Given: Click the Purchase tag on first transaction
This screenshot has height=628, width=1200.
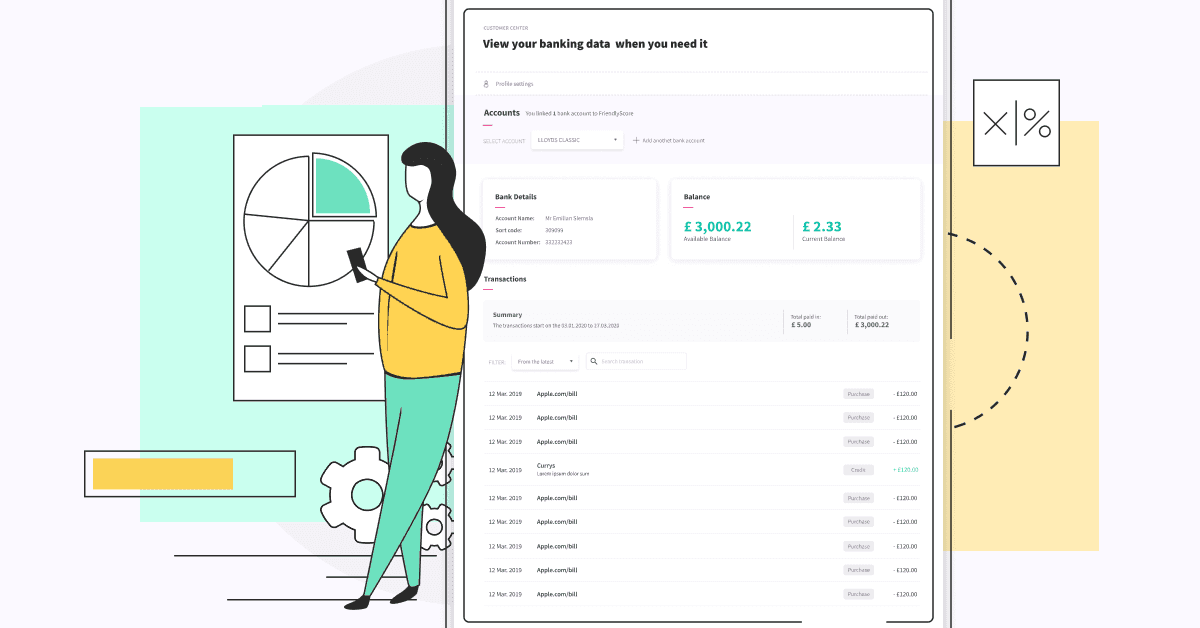Looking at the screenshot, I should pyautogui.click(x=857, y=394).
